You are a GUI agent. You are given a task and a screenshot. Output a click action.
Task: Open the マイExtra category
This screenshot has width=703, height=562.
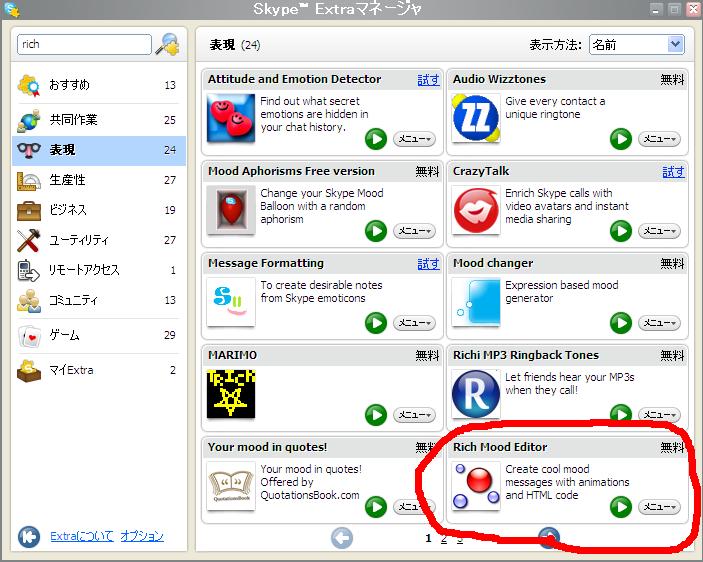tap(99, 370)
